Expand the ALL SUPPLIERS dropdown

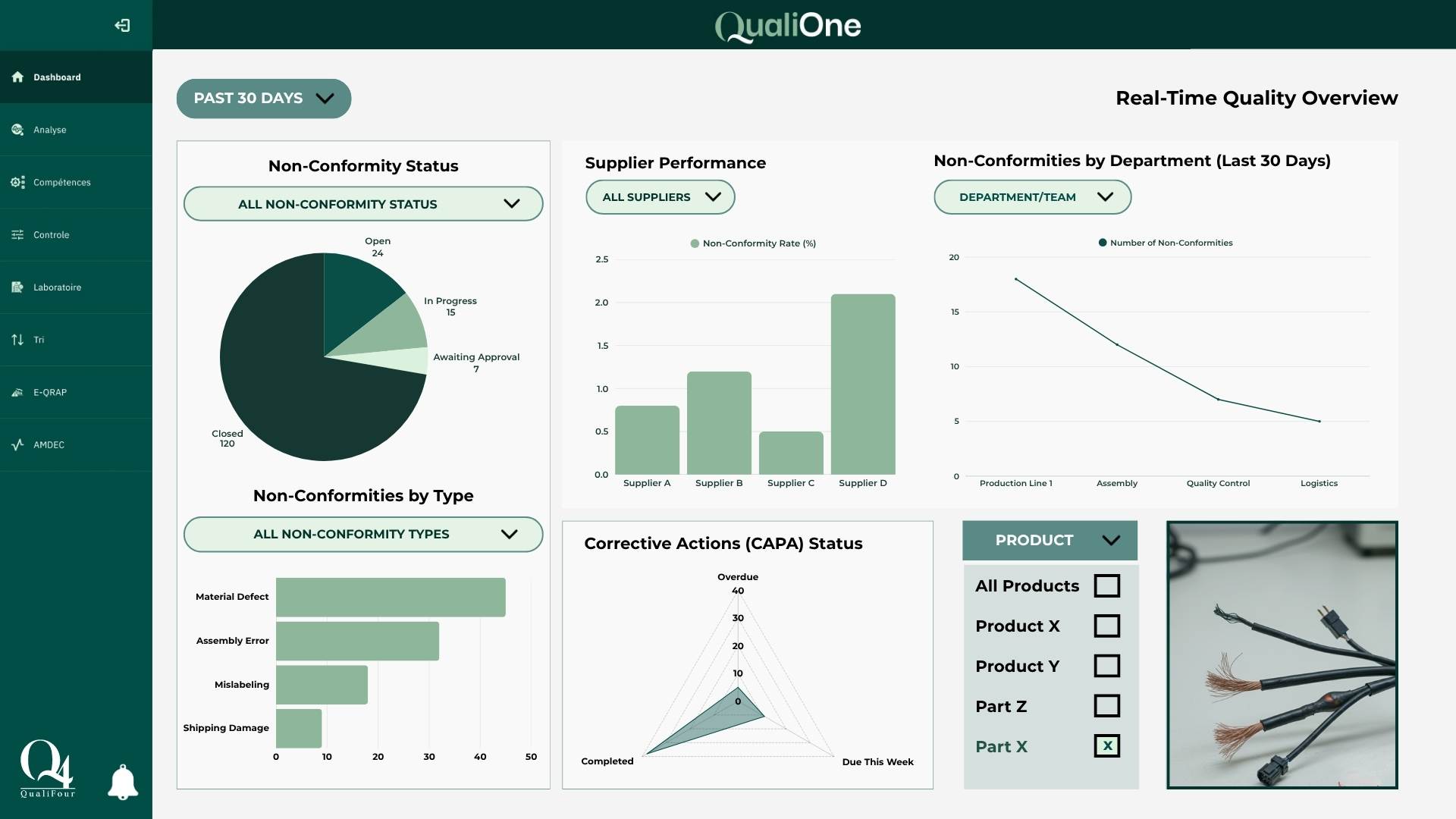tap(660, 196)
